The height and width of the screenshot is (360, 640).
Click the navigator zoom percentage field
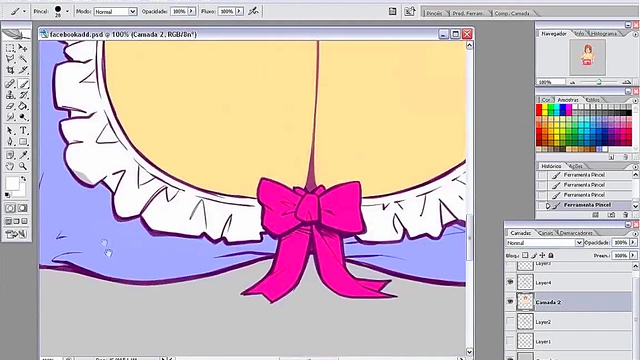pos(551,82)
